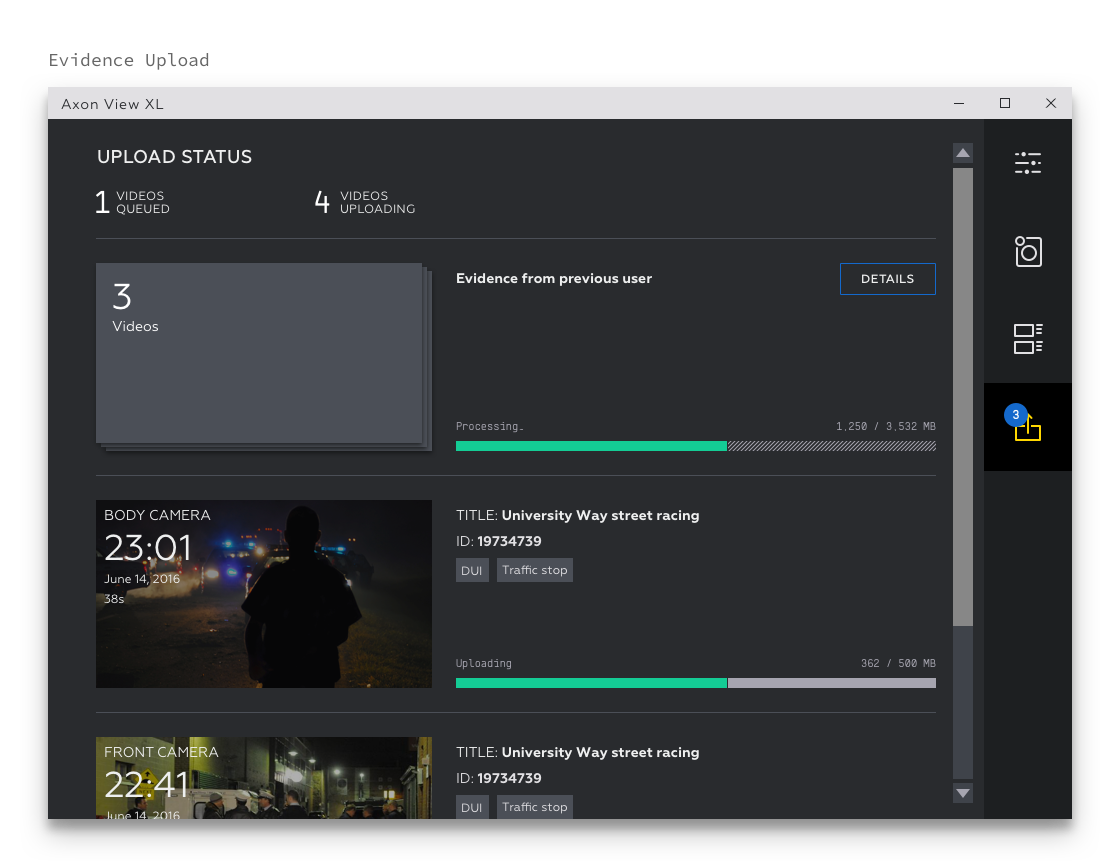This screenshot has height=867, width=1120.
Task: Click the ID text beside Body Camera thumbnail
Action: pyautogui.click(x=499, y=541)
